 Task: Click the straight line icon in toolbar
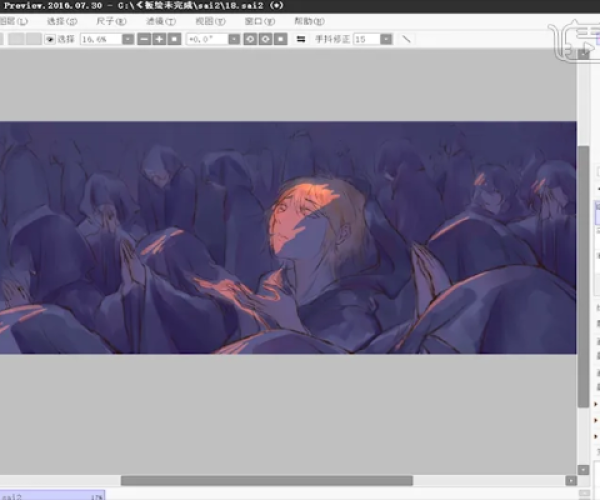tap(407, 39)
